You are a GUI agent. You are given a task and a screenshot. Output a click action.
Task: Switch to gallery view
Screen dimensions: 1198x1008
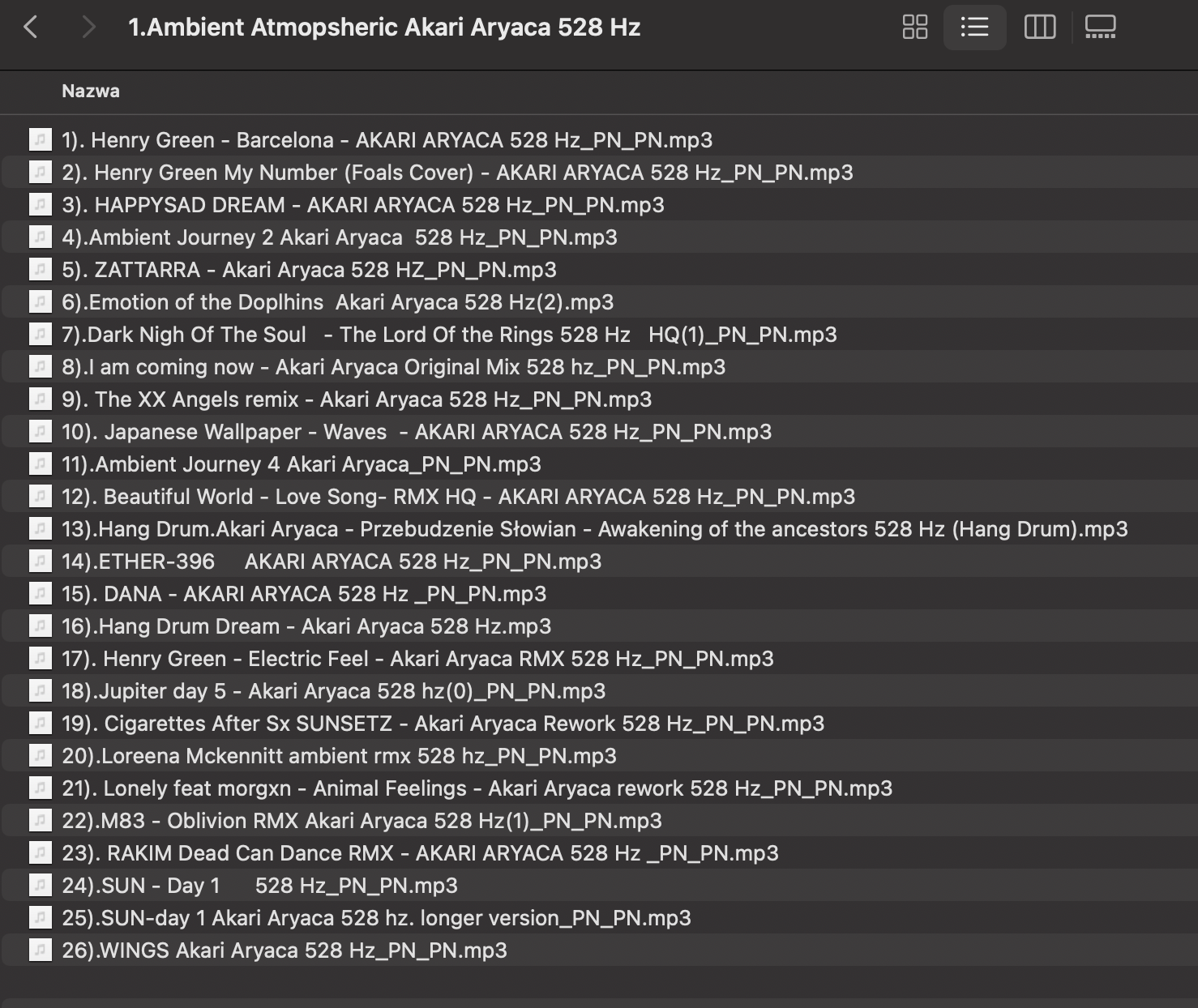point(1100,28)
